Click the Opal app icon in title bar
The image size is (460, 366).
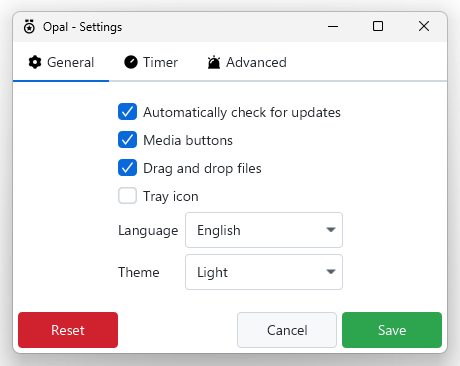click(29, 27)
